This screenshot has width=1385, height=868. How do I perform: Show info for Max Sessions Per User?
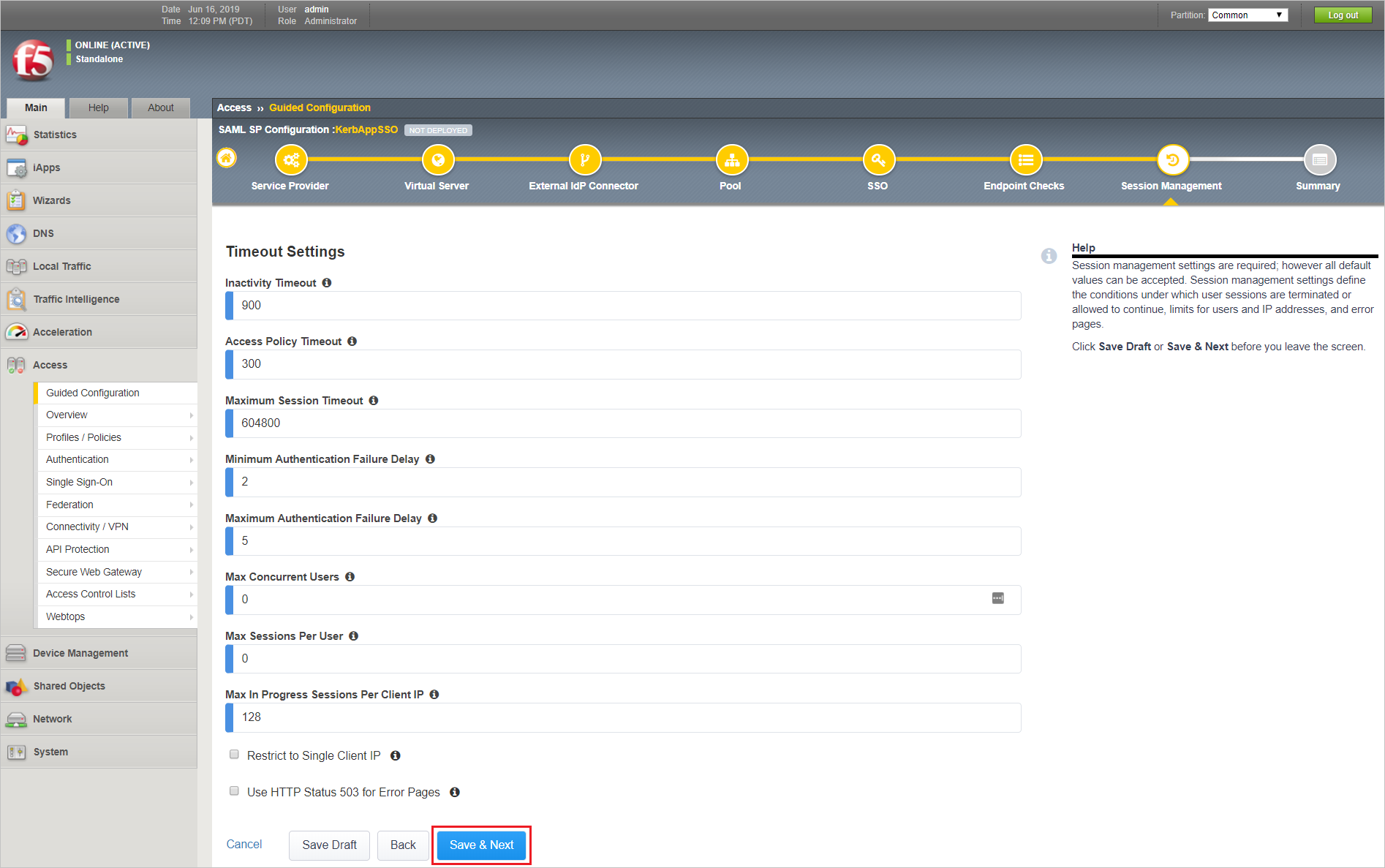point(353,636)
